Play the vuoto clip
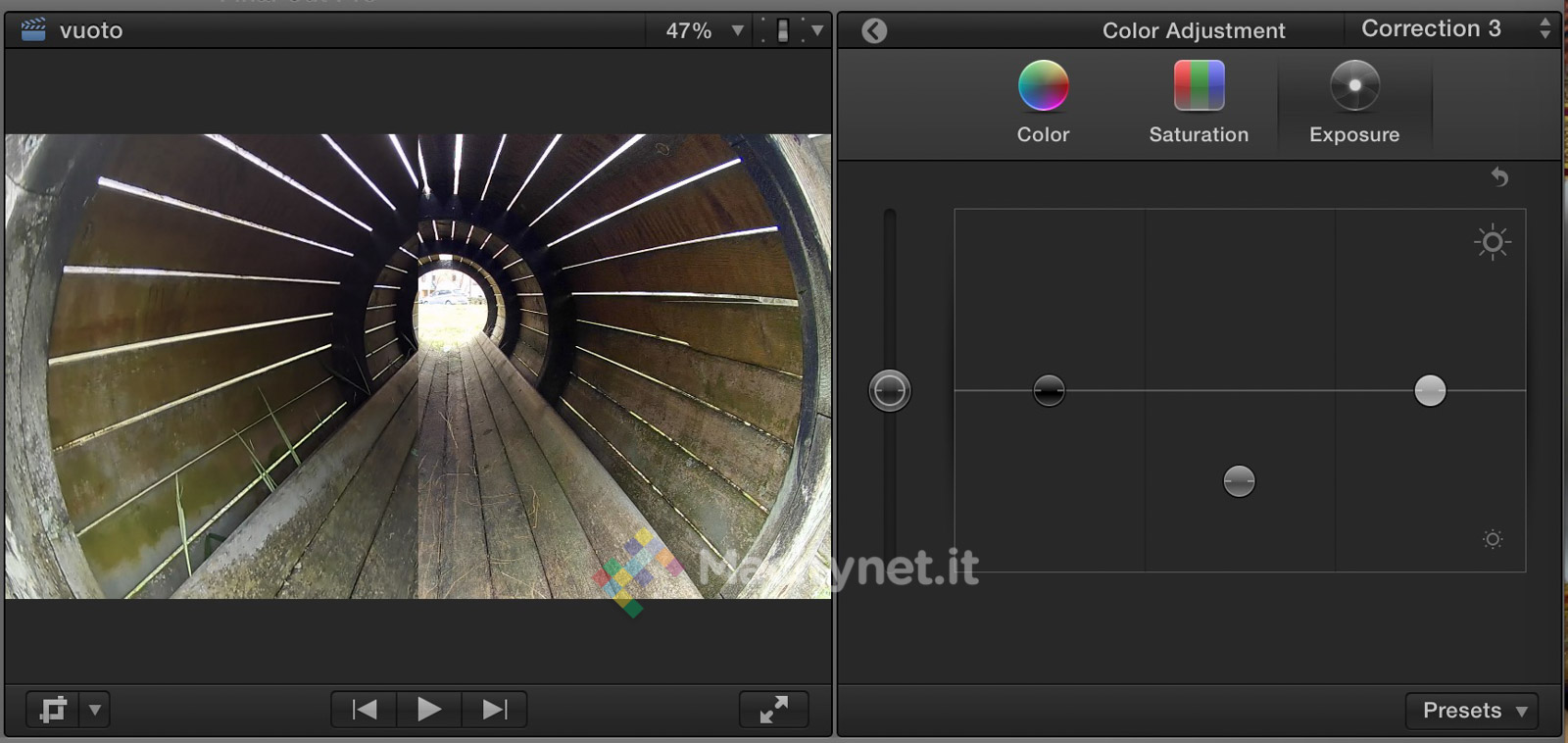Image resolution: width=1568 pixels, height=743 pixels. click(428, 709)
